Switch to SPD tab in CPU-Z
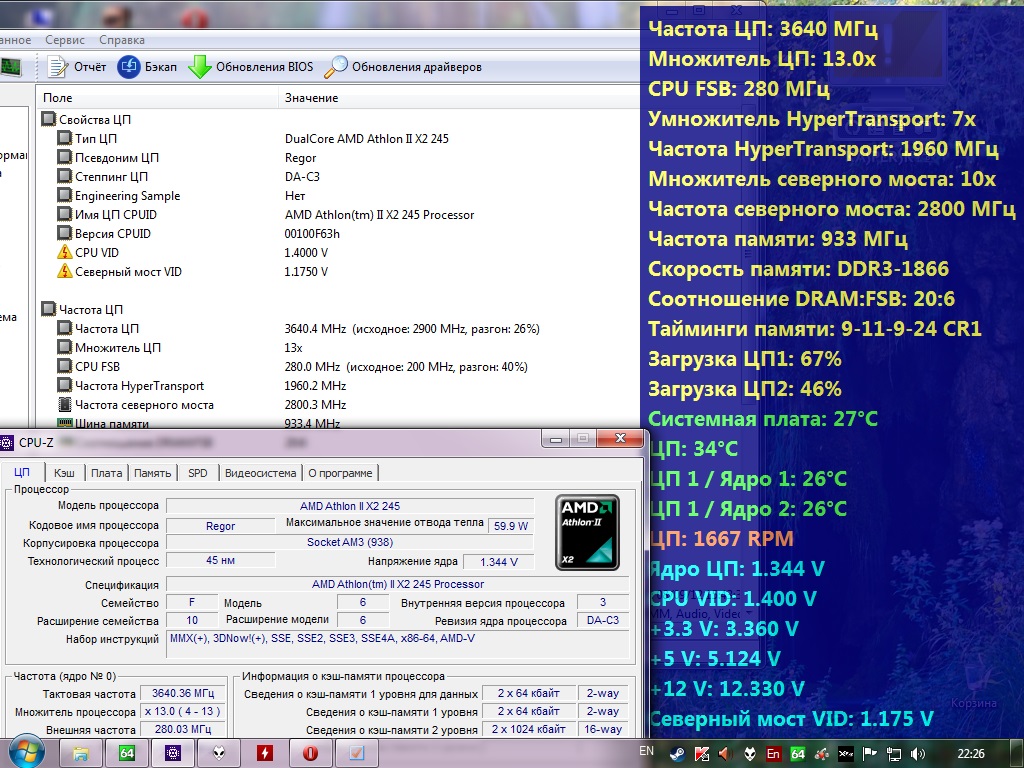 click(198, 473)
